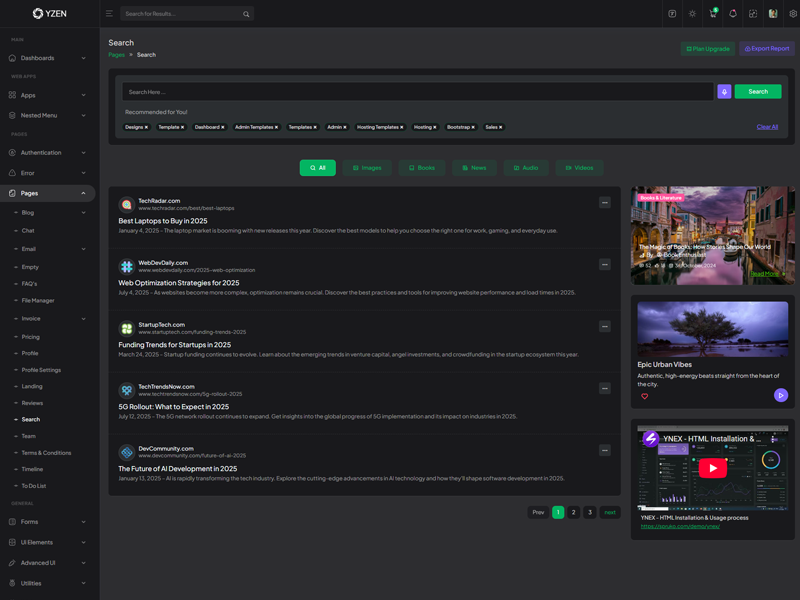Click the settings gear in header

(793, 14)
